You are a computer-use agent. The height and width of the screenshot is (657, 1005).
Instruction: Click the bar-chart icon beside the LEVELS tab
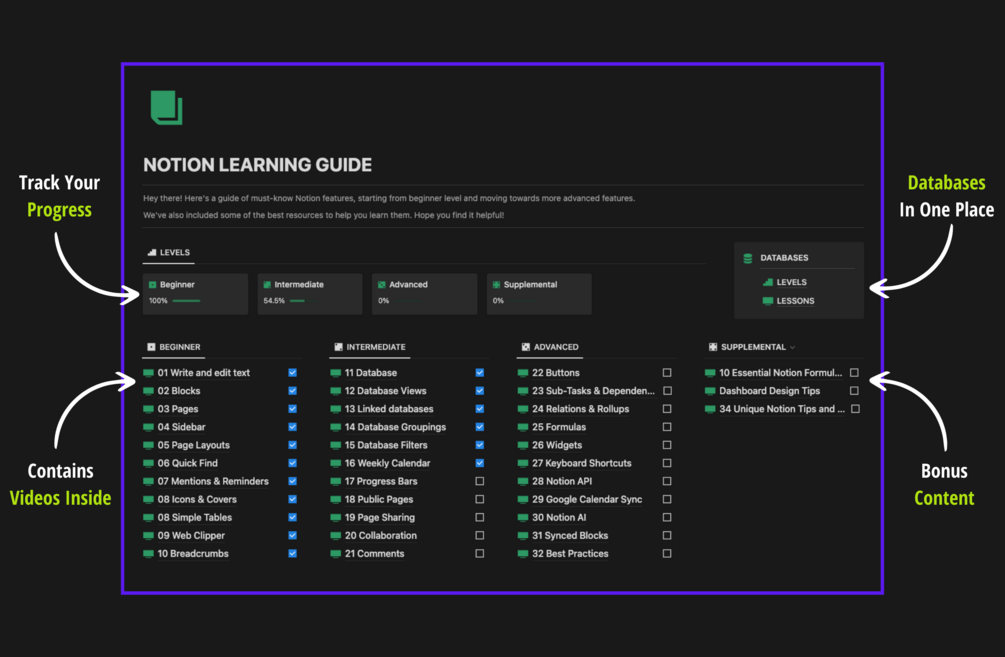[x=152, y=253]
